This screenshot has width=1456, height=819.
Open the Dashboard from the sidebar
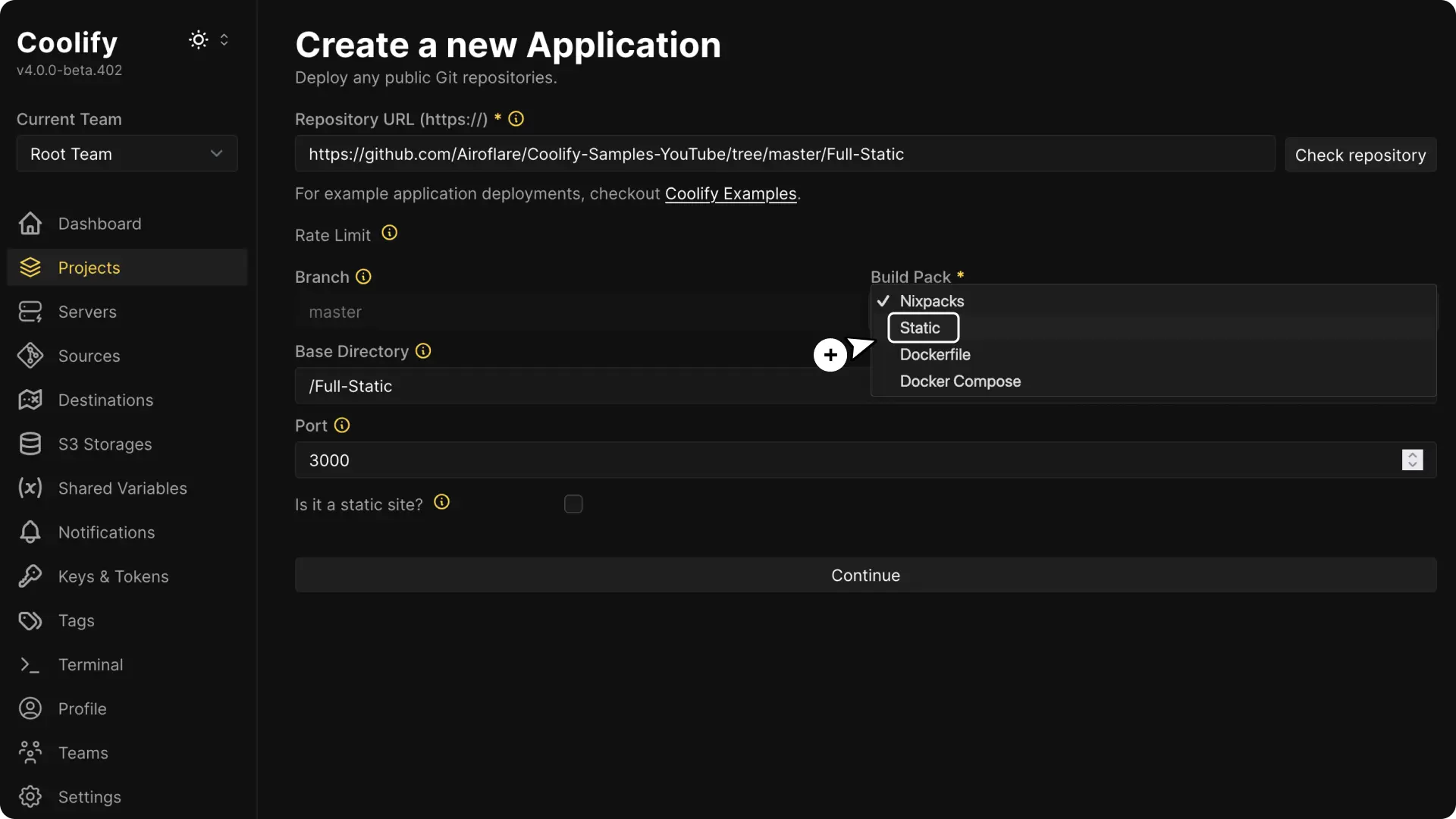coord(99,223)
